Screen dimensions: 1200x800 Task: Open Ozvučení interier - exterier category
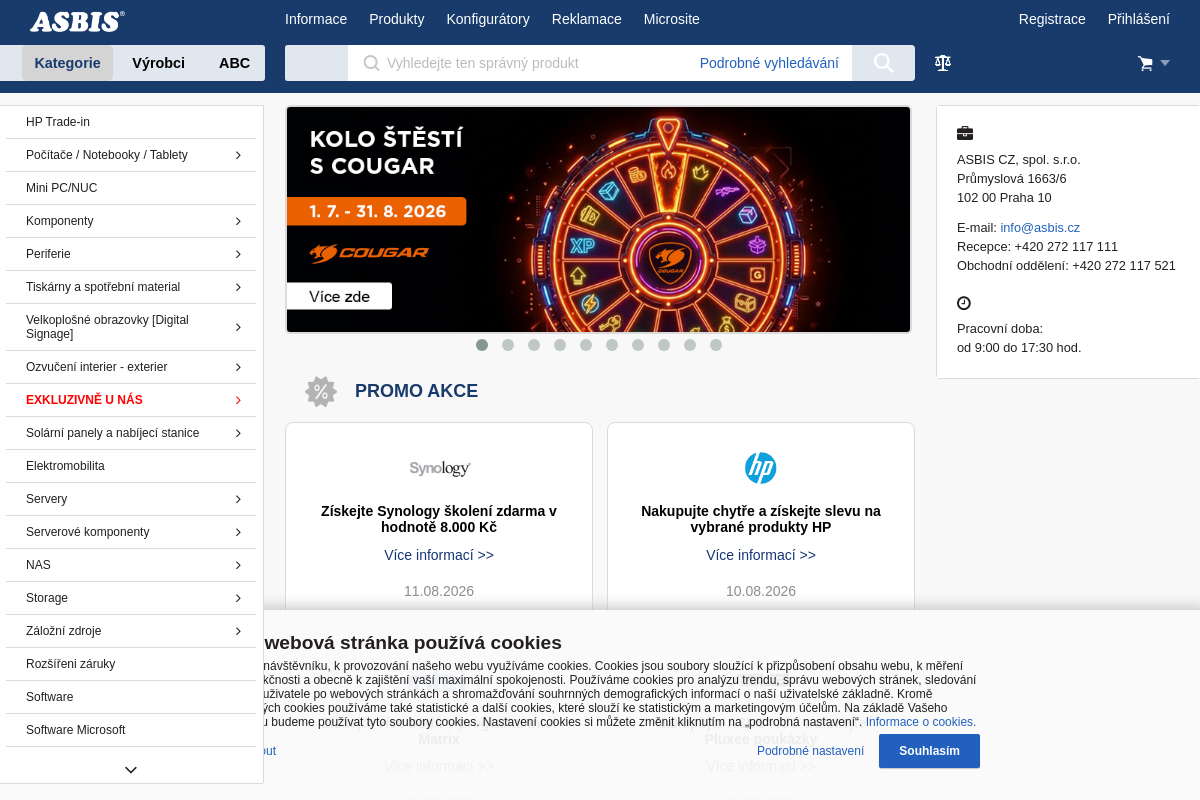coord(131,367)
